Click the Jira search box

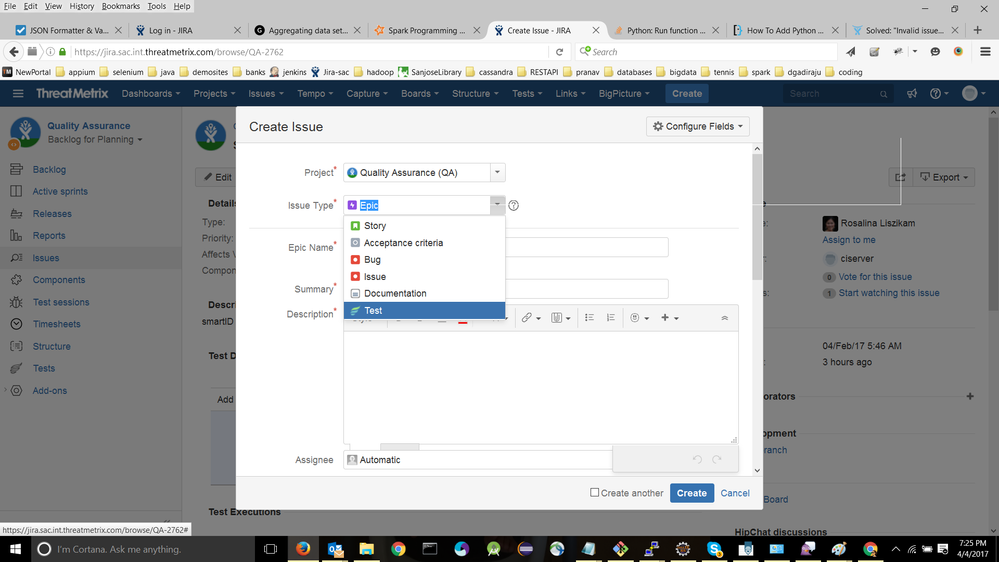tap(837, 94)
